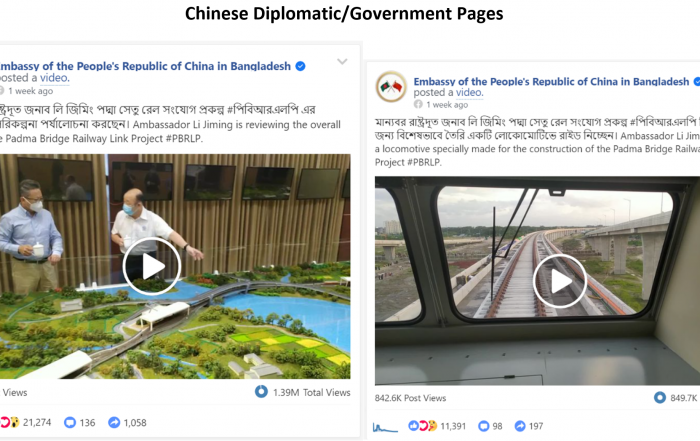Open the left post's chevron options menu
The width and height of the screenshot is (700, 441).
342,62
